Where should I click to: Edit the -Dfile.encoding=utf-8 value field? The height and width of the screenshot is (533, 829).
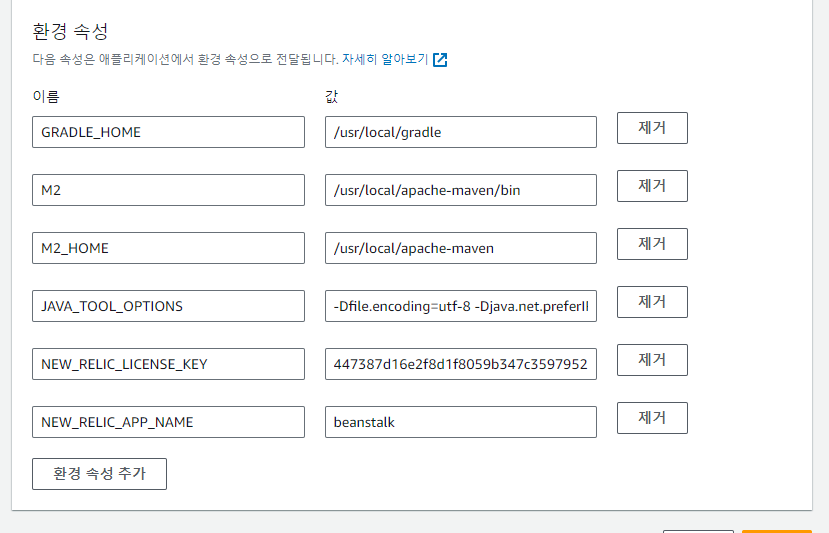pyautogui.click(x=460, y=306)
